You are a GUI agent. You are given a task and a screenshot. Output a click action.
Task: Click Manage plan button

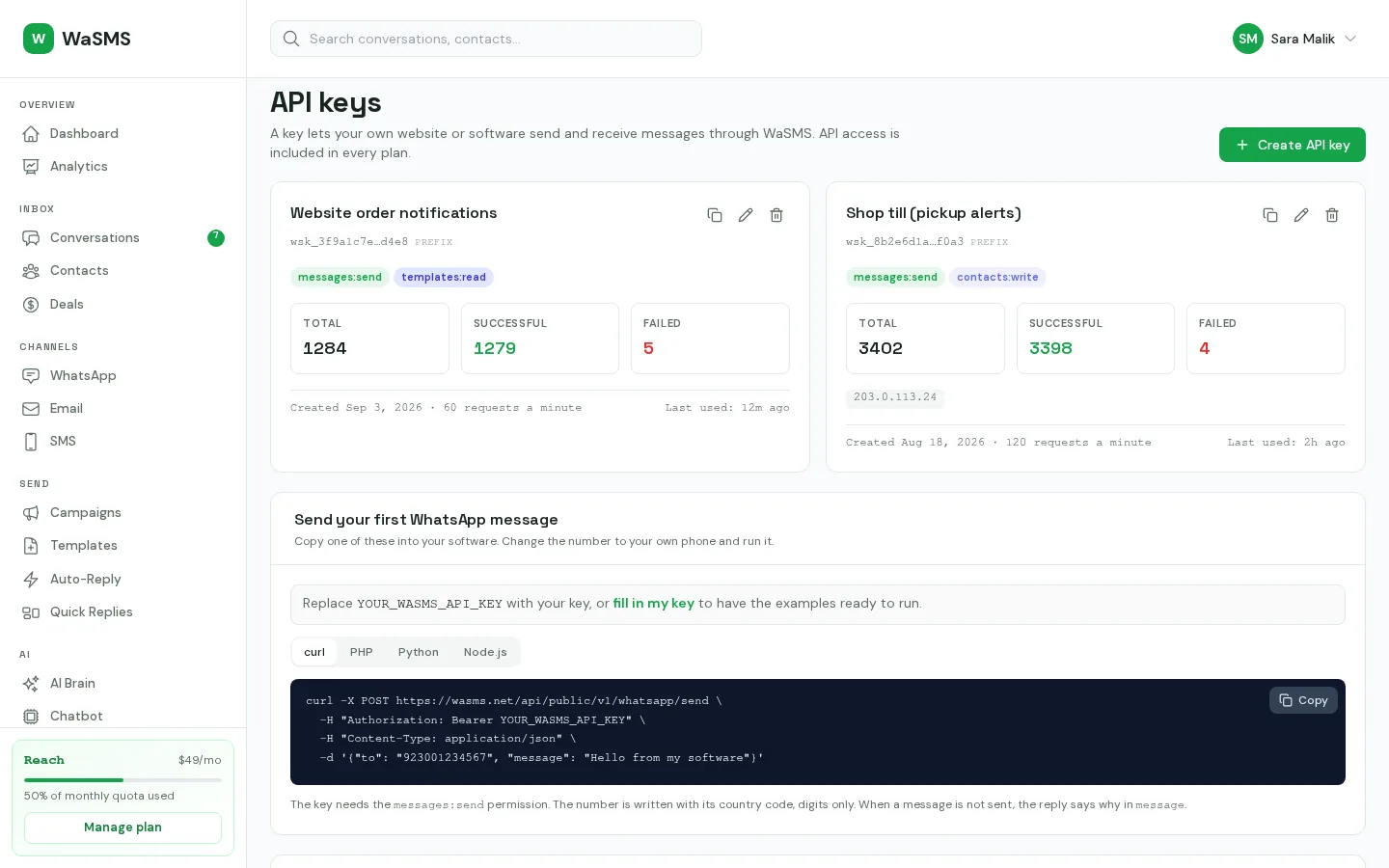point(123,827)
